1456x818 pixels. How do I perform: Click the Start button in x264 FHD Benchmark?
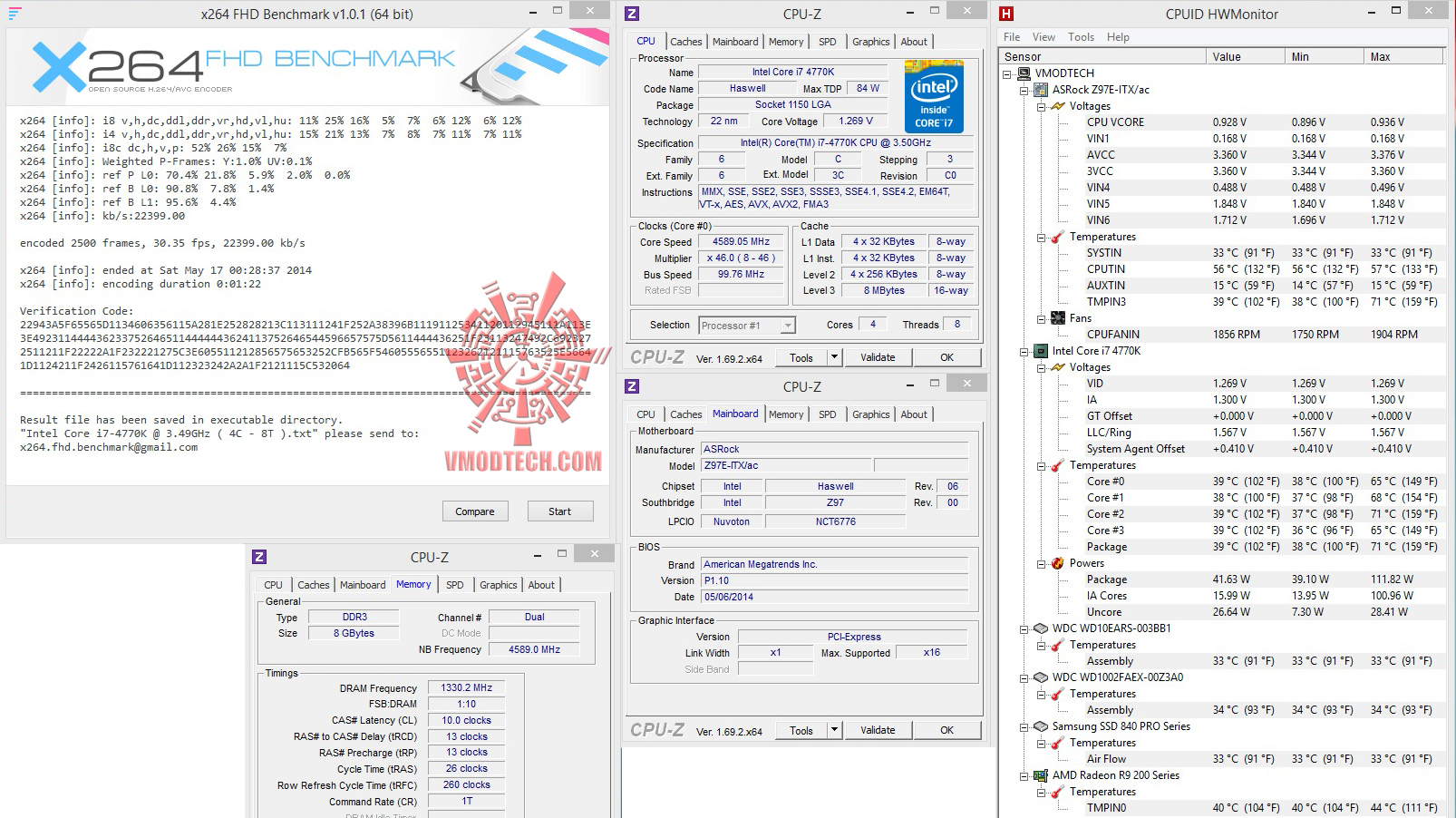coord(560,511)
